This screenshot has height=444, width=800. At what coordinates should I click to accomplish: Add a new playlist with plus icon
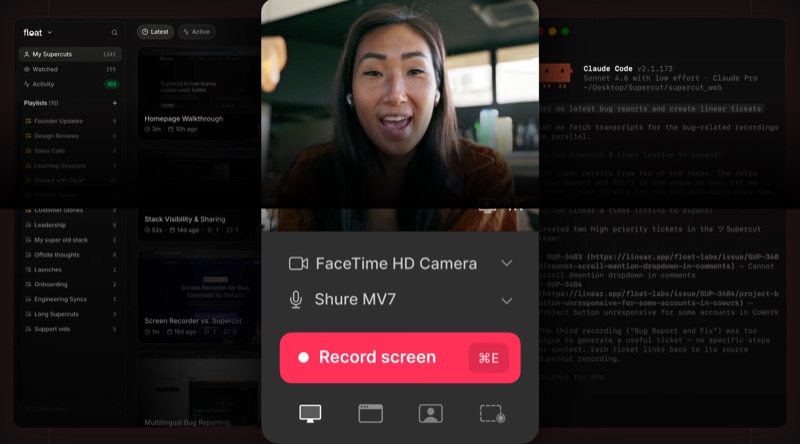[114, 103]
